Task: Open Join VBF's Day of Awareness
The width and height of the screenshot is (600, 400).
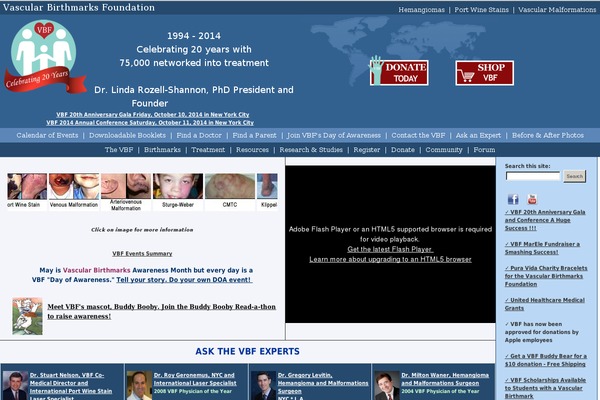Action: (x=334, y=135)
